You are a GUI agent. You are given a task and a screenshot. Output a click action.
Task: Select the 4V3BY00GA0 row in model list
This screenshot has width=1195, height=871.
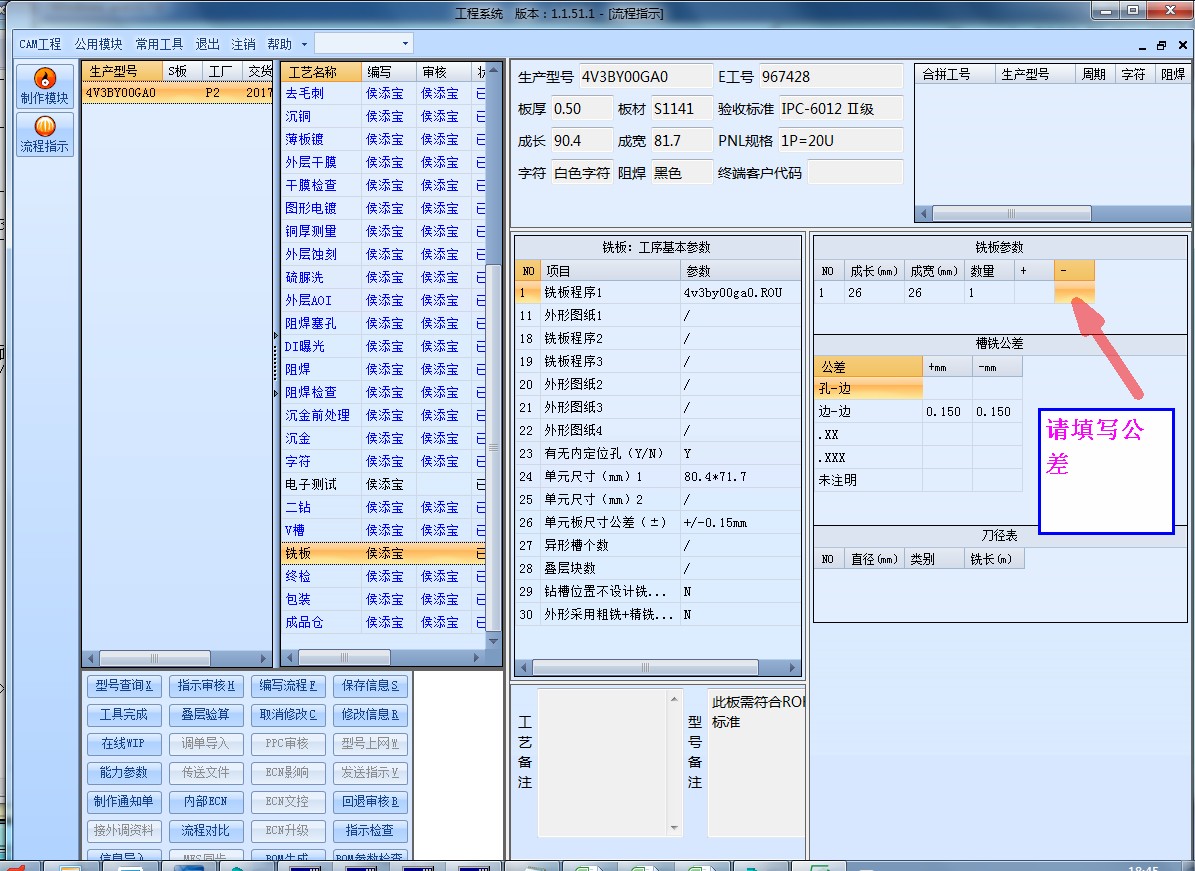177,93
